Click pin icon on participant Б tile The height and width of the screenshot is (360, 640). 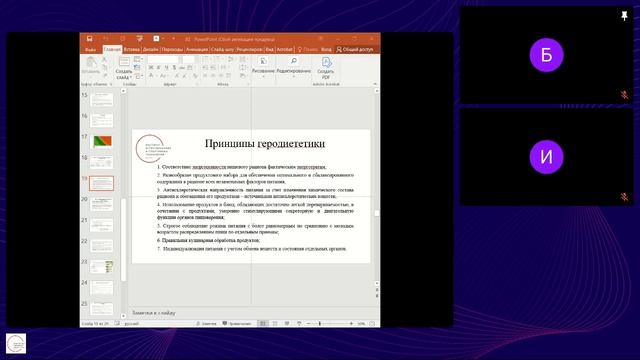624,16
